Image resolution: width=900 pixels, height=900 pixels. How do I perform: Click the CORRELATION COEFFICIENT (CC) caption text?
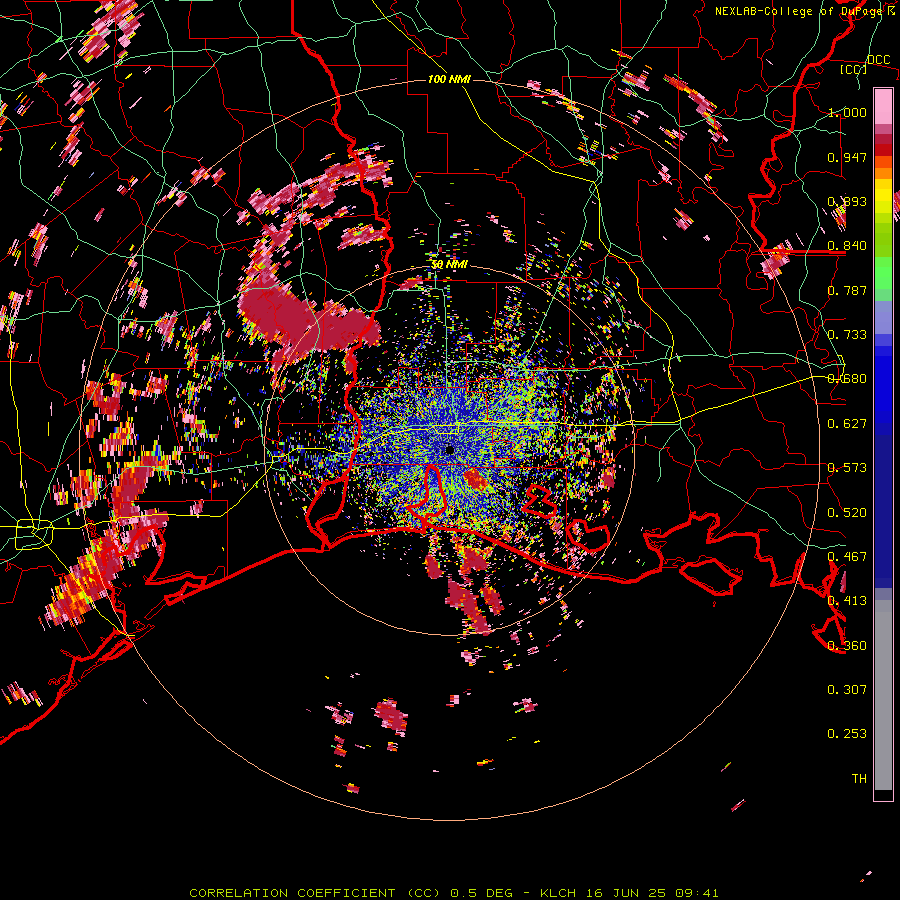coord(315,893)
